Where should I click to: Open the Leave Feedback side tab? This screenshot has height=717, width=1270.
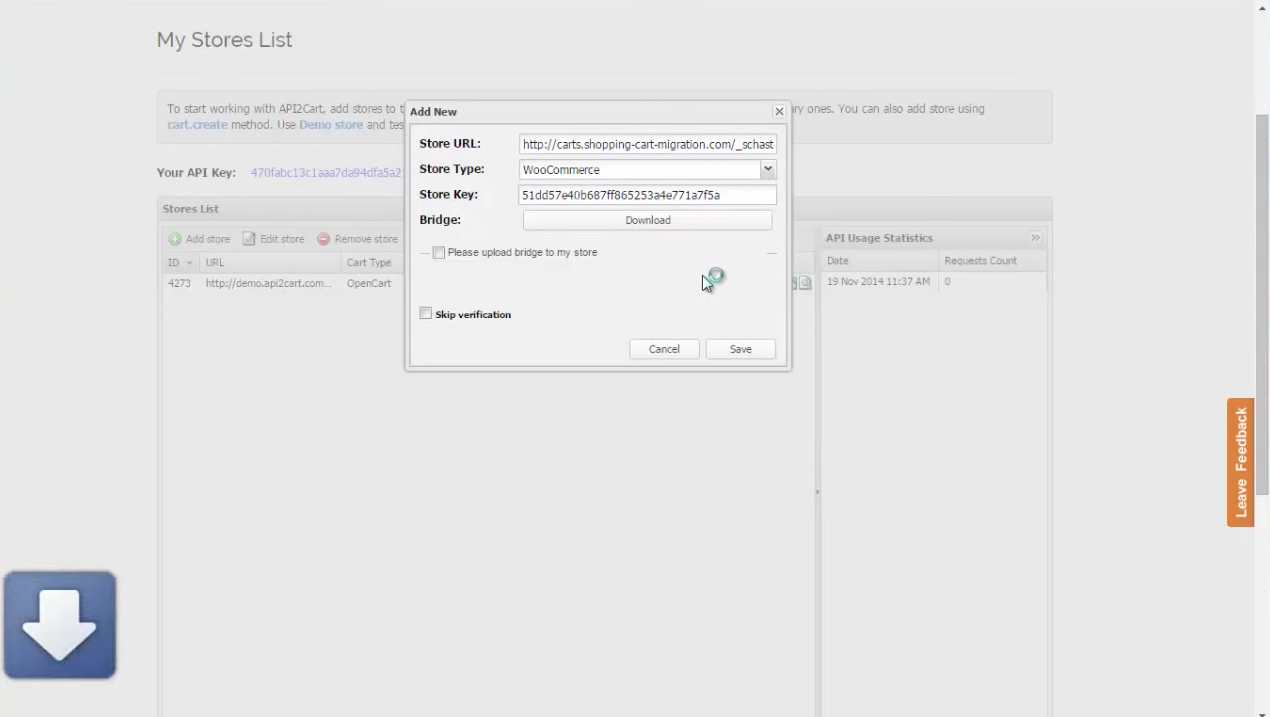coord(1241,462)
